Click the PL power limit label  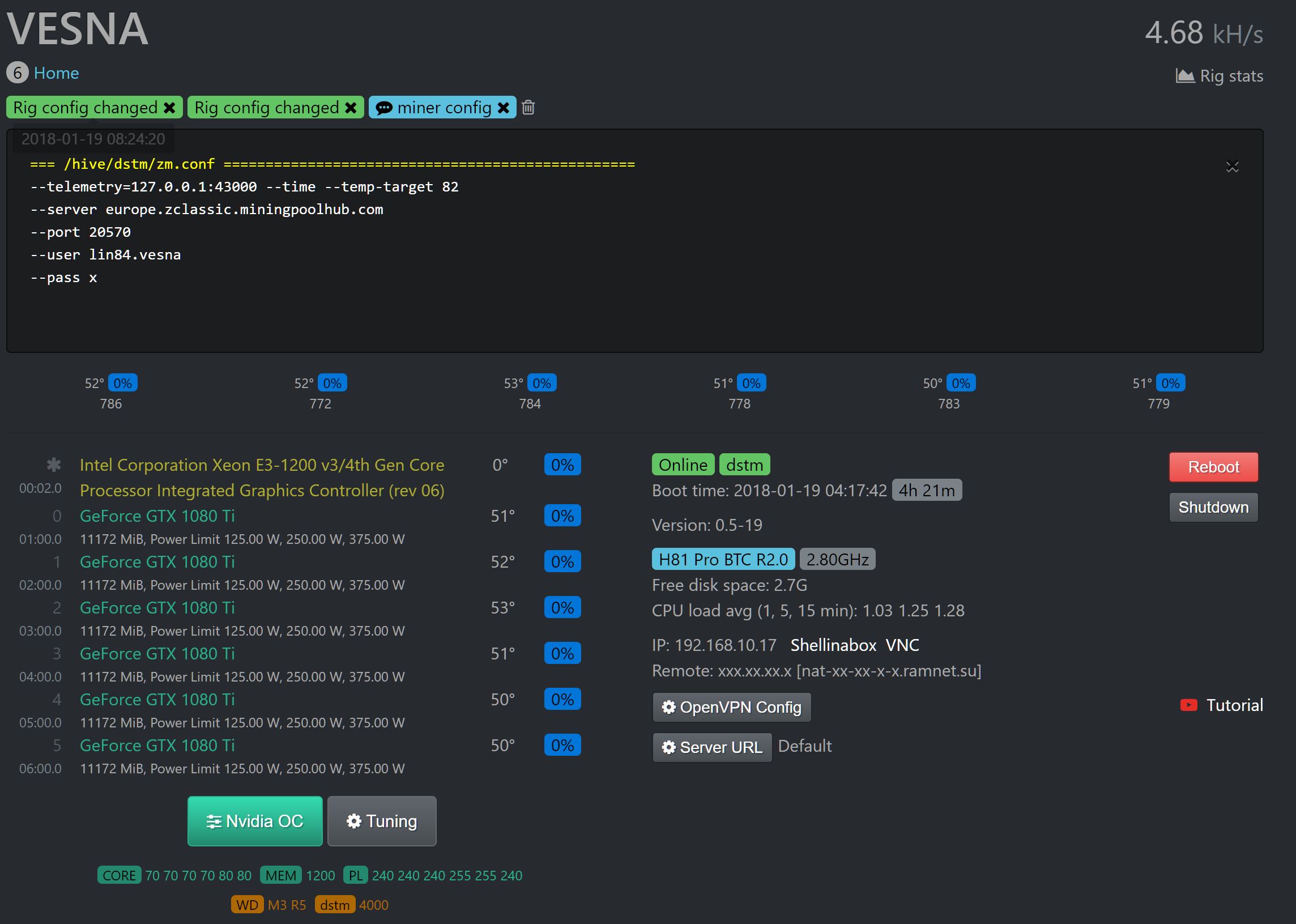(x=356, y=875)
